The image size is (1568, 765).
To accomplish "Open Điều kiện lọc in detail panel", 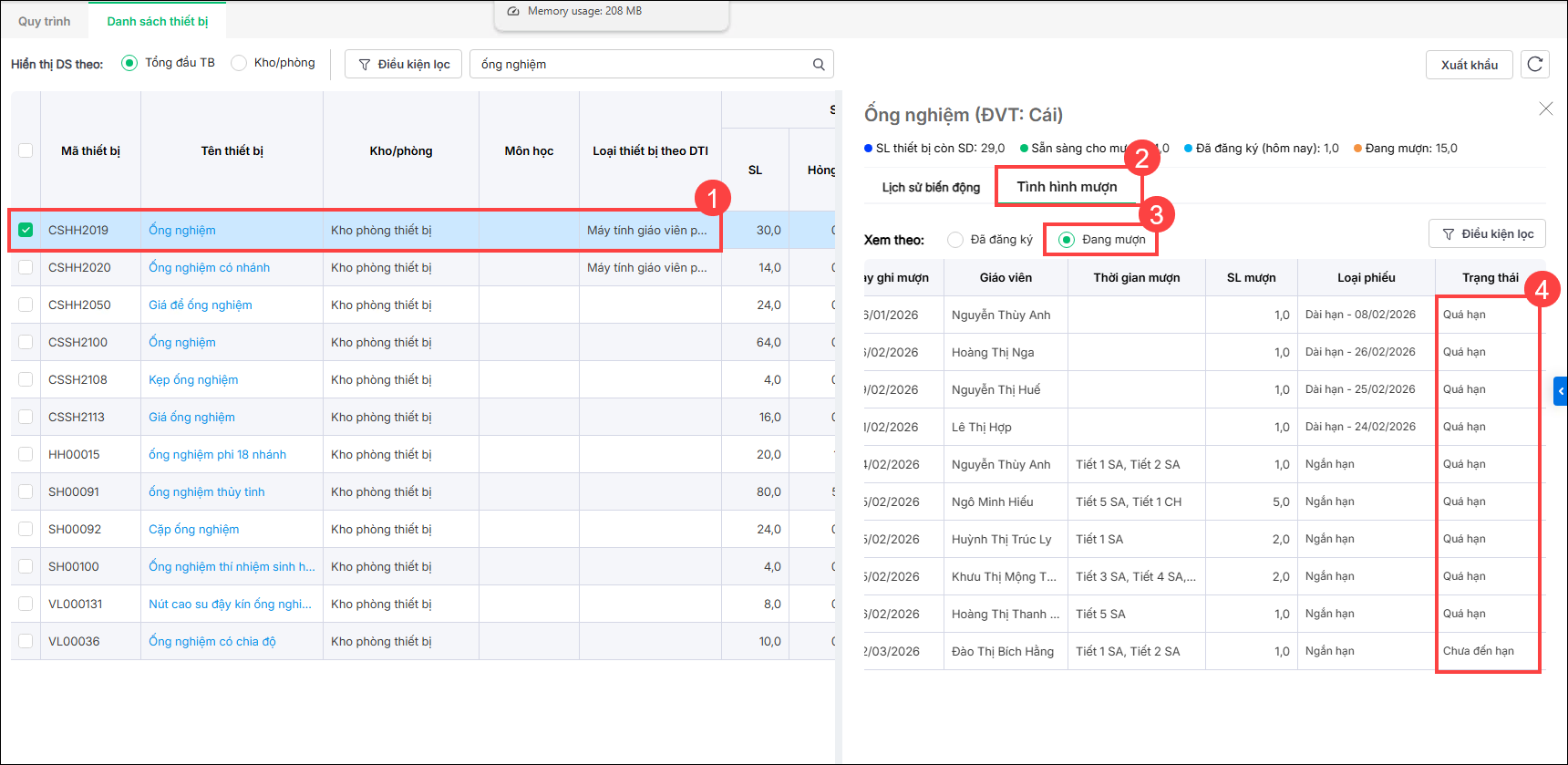I will pyautogui.click(x=1488, y=234).
